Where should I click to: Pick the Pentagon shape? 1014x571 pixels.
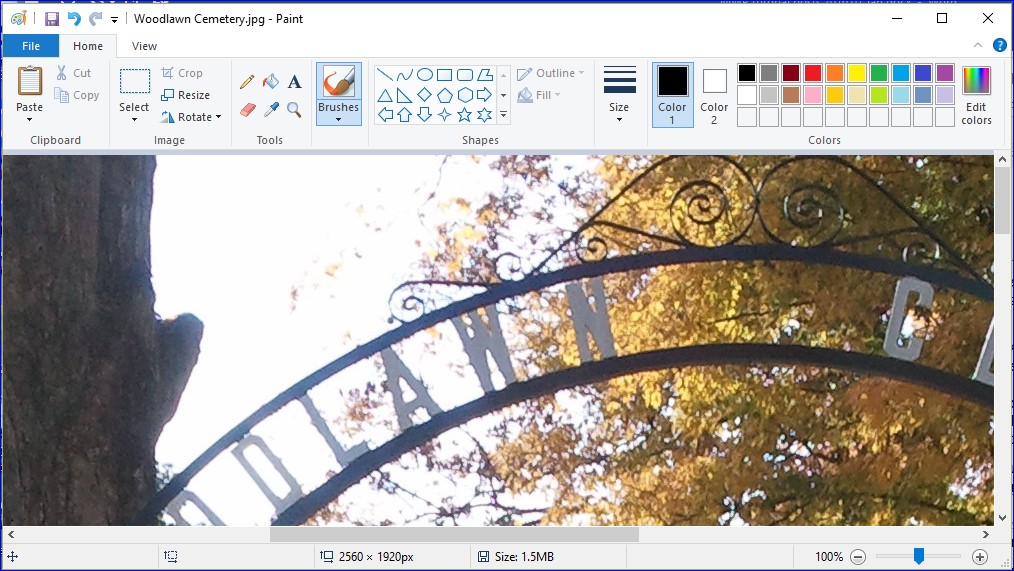(x=444, y=96)
